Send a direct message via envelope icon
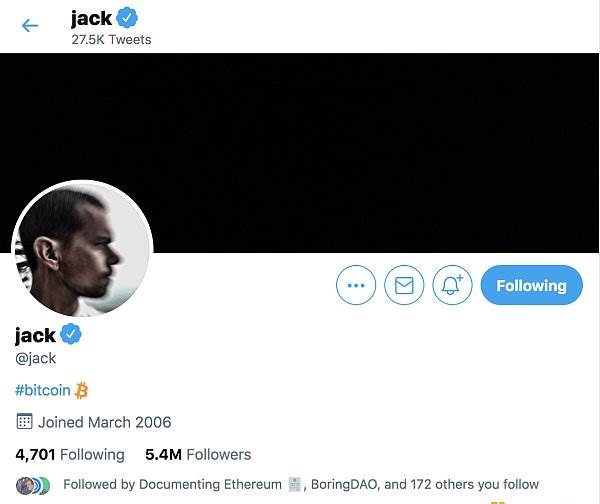600x504 pixels. tap(404, 285)
